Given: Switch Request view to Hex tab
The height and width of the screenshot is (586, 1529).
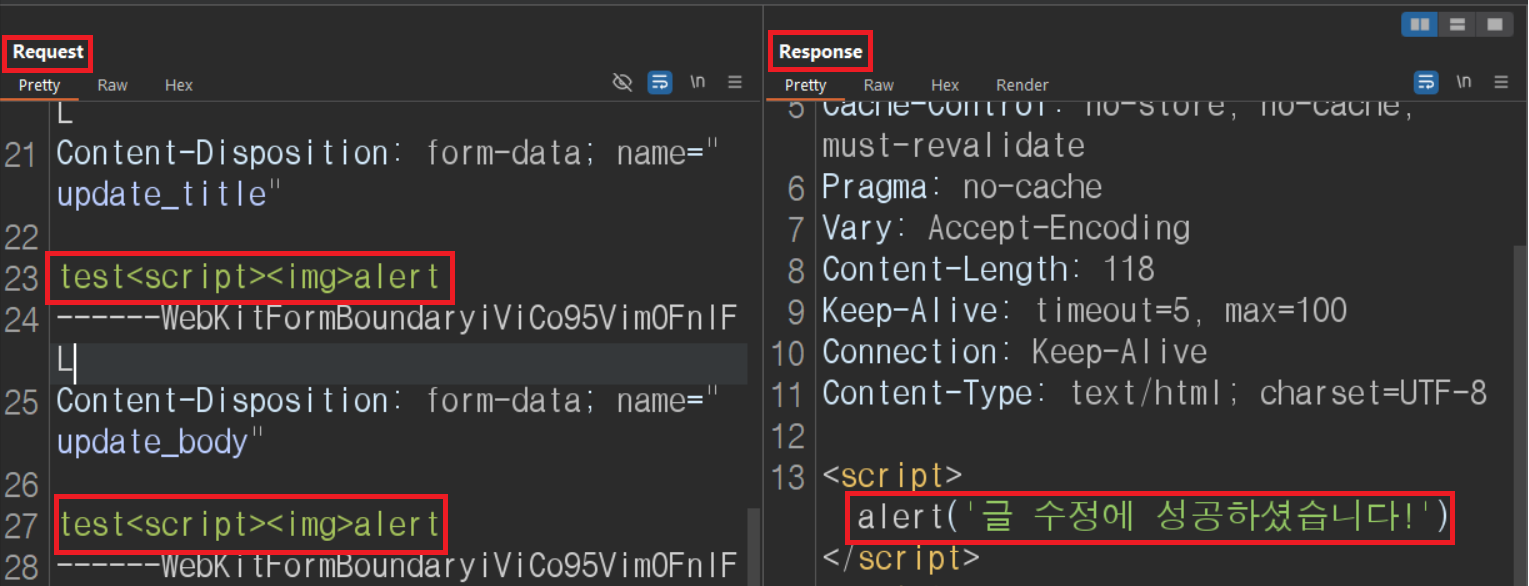Looking at the screenshot, I should pyautogui.click(x=179, y=85).
